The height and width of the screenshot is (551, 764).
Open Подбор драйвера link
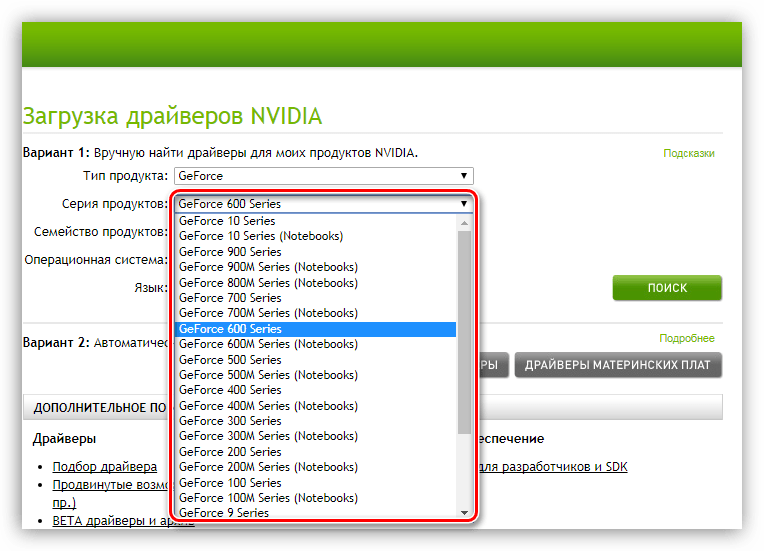(105, 467)
